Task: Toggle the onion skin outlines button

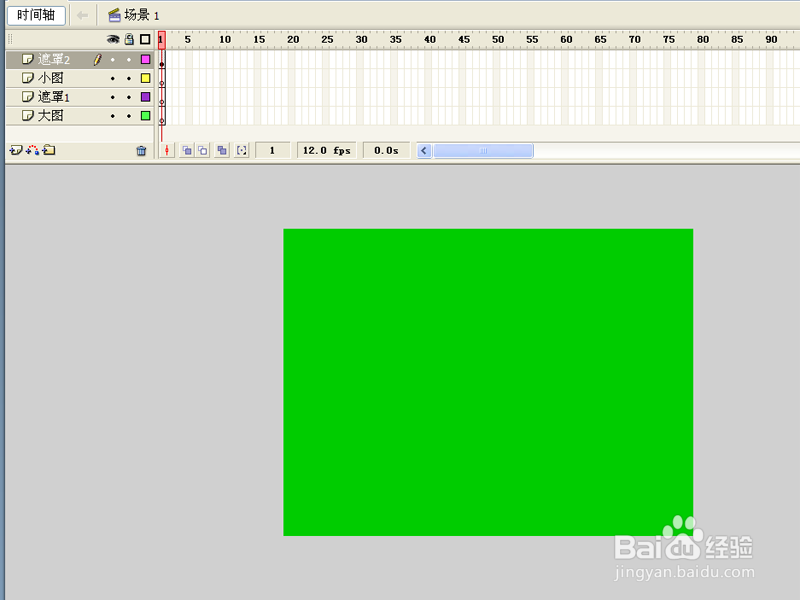Action: coord(203,151)
